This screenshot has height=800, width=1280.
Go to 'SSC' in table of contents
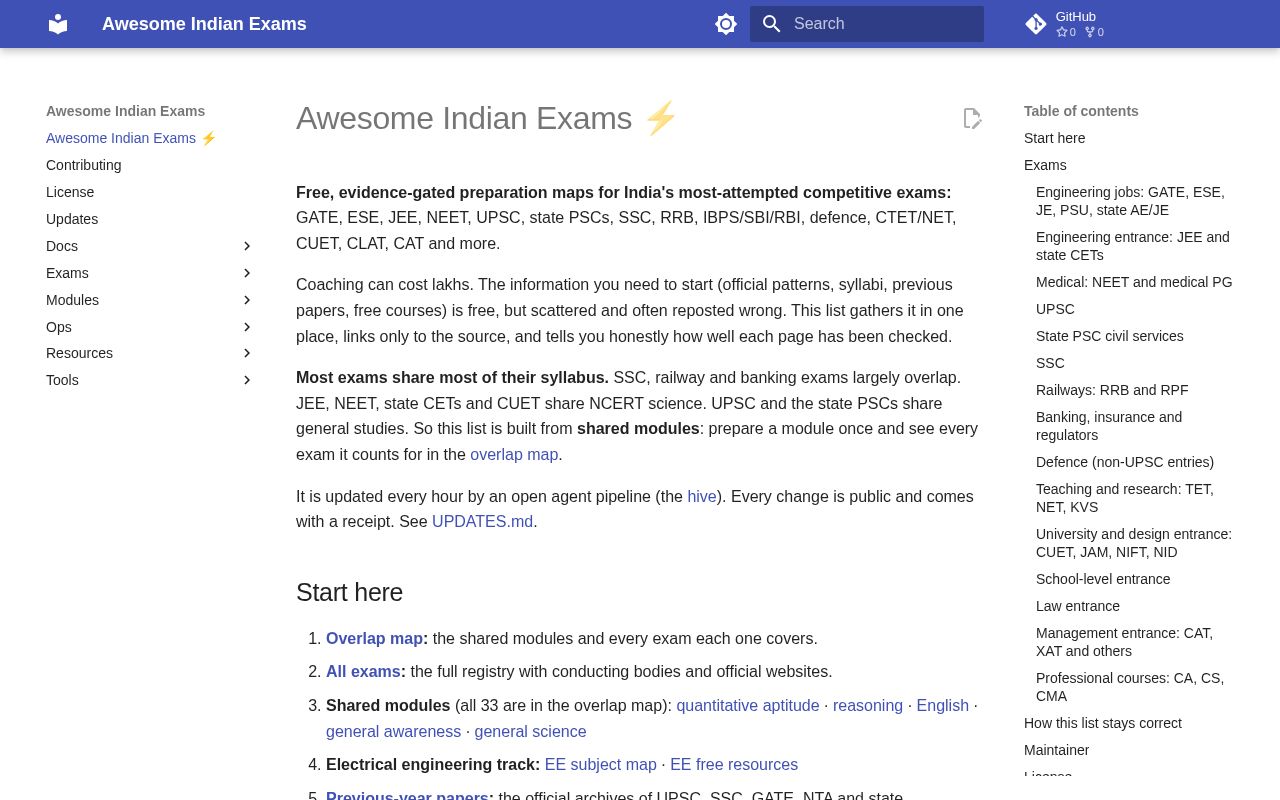[x=1050, y=363]
